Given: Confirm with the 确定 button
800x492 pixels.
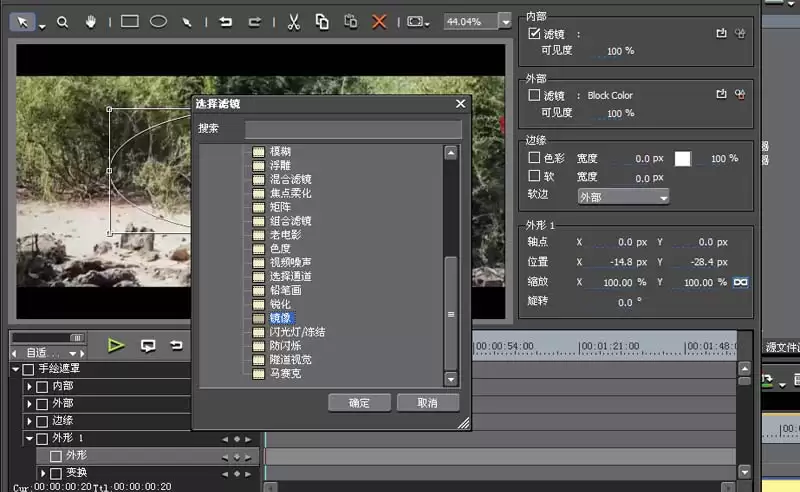Looking at the screenshot, I should click(359, 403).
